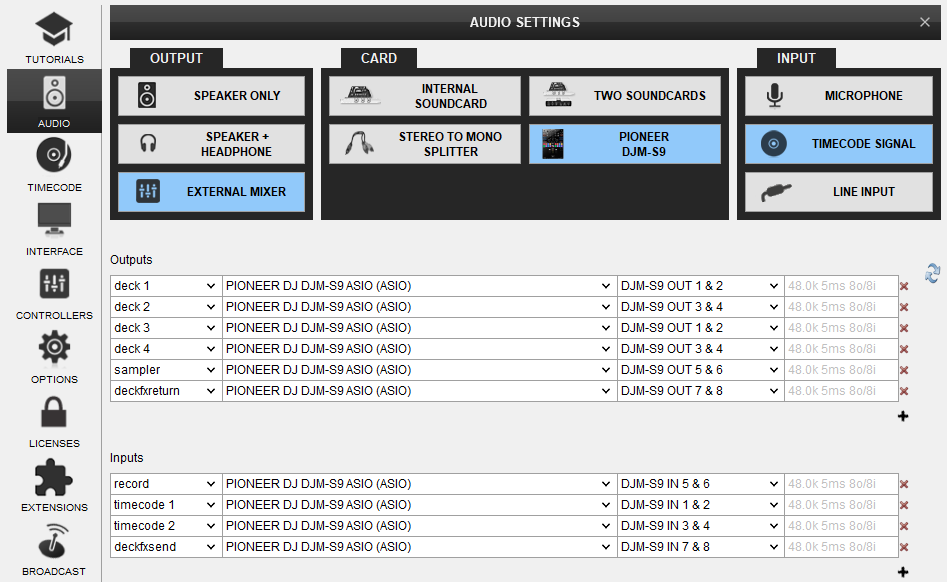
Task: Select Stereo to Mono Splitter card
Action: click(x=425, y=144)
